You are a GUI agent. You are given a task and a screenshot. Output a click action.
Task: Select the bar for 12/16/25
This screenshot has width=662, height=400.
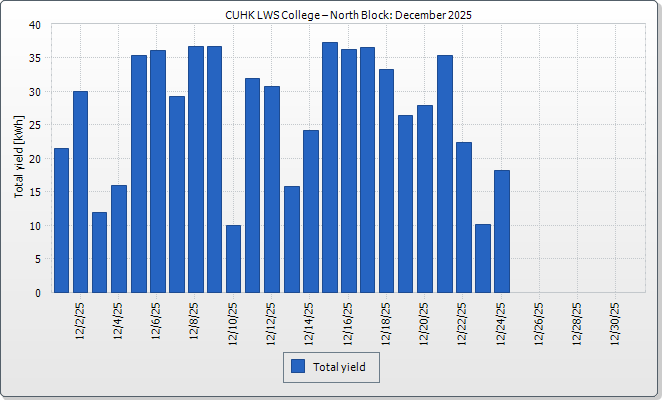[x=348, y=171]
